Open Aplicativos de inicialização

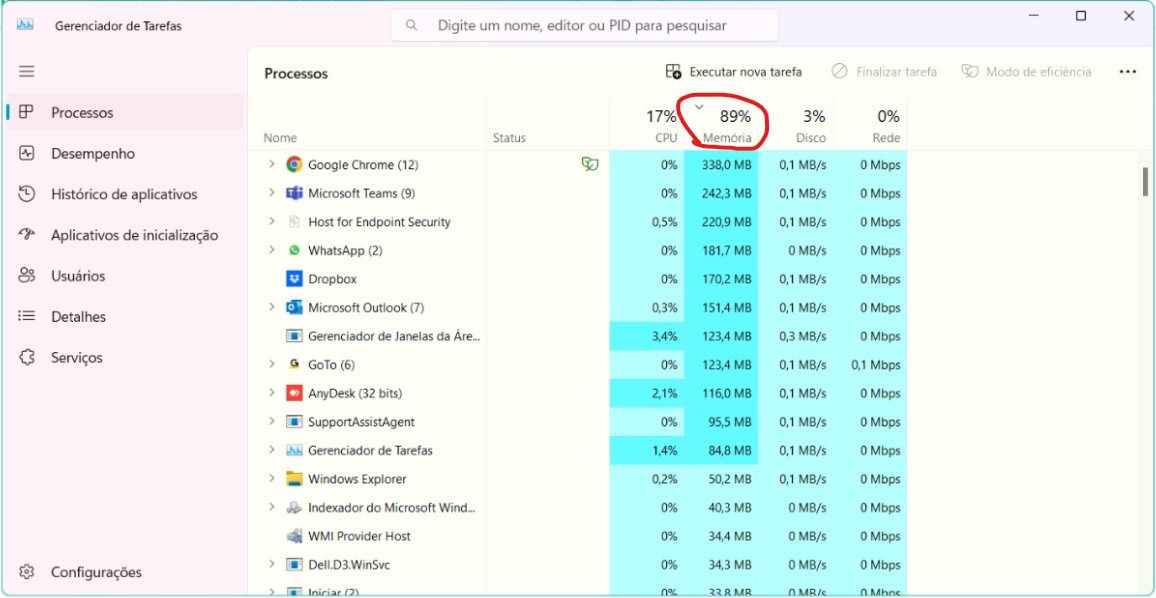click(x=125, y=235)
